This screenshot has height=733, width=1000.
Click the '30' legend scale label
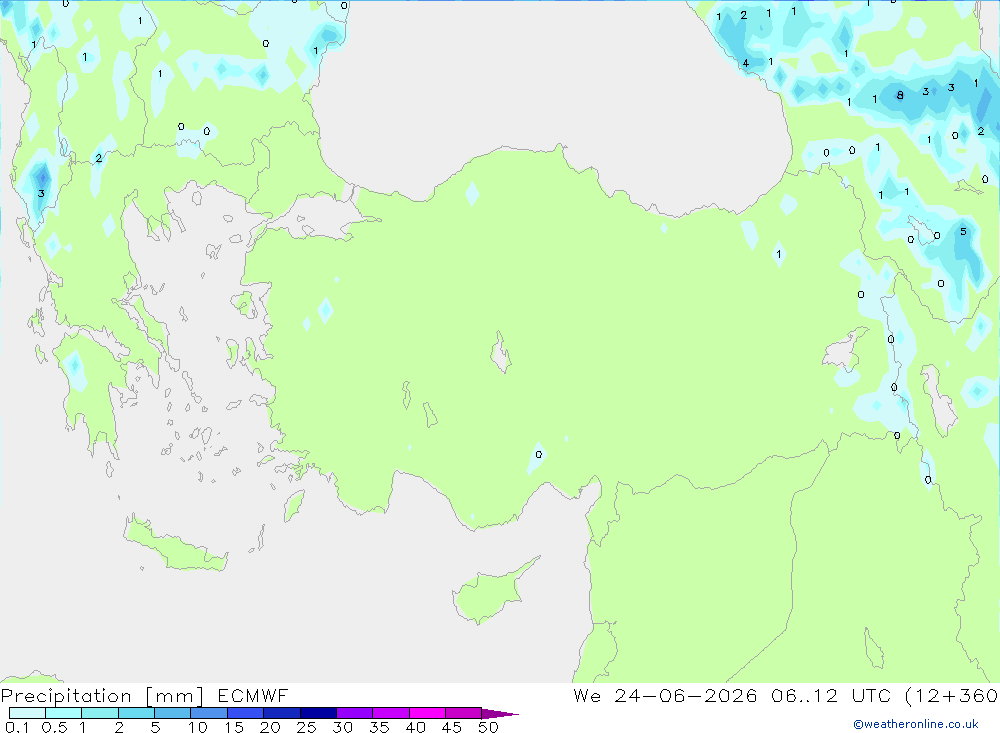[x=343, y=727]
